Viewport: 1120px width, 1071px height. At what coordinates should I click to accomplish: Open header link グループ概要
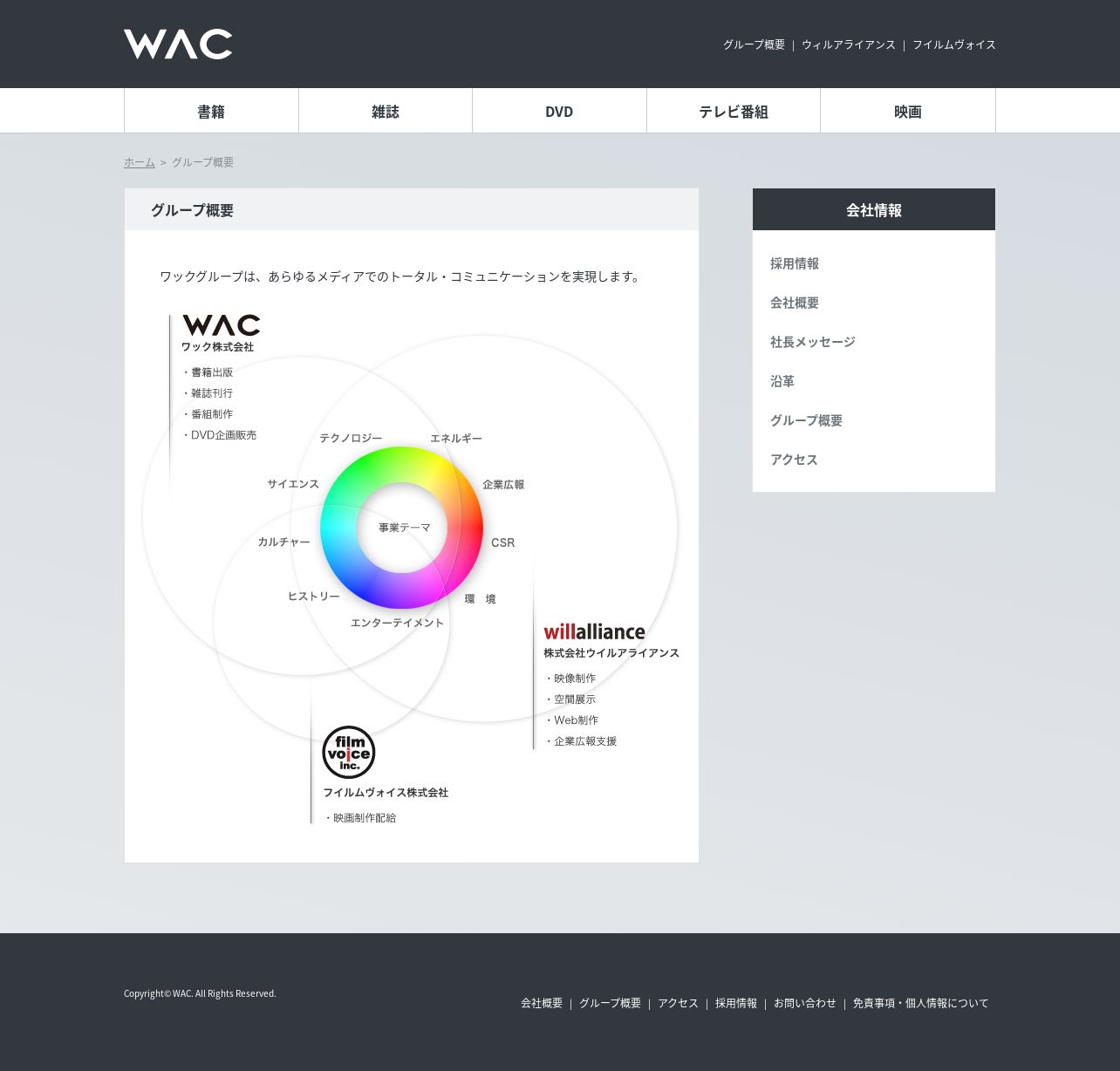point(754,44)
